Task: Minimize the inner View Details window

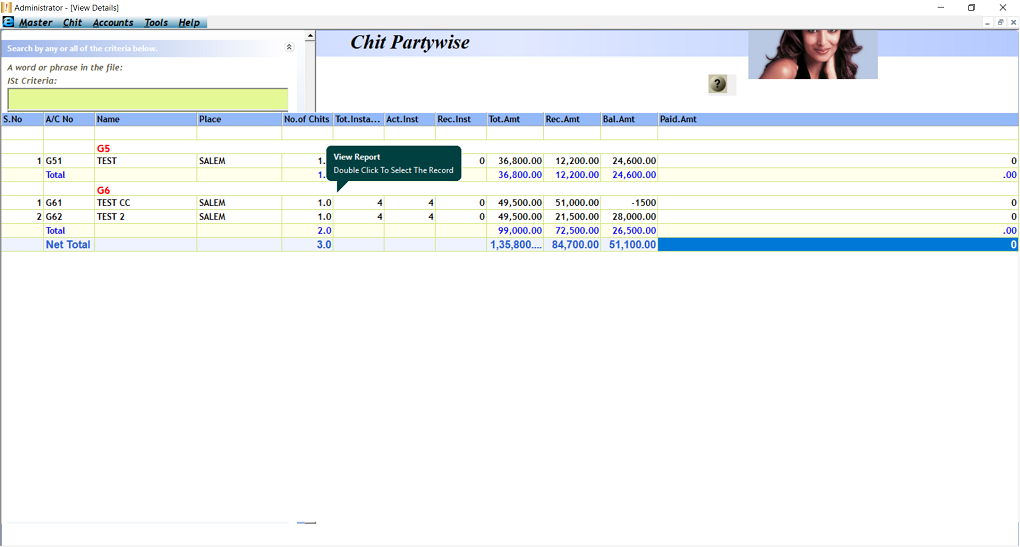Action: click(x=988, y=22)
